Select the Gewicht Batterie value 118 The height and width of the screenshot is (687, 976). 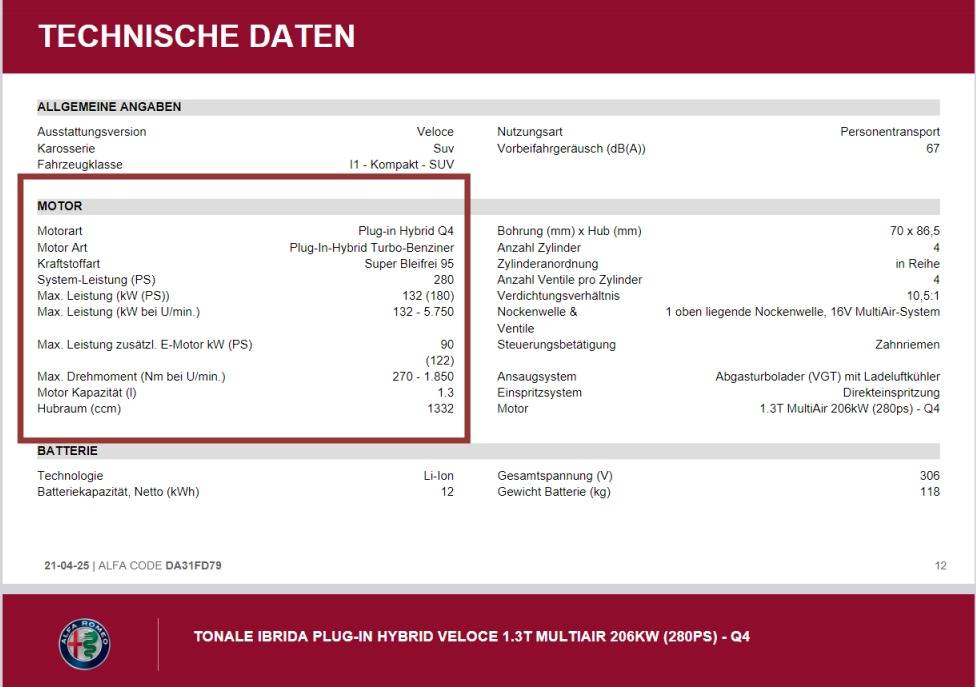coord(930,492)
